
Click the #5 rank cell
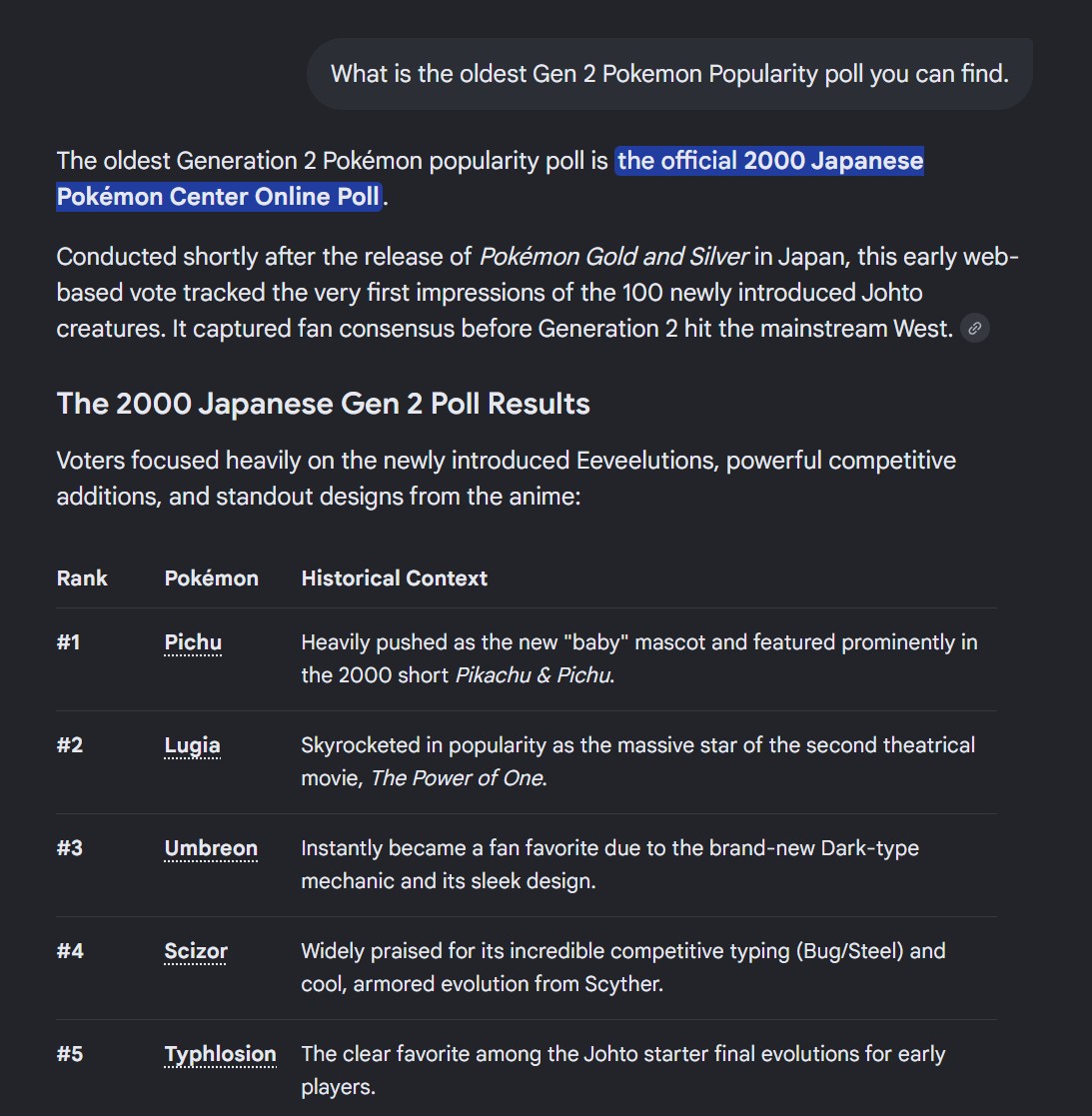(70, 1054)
